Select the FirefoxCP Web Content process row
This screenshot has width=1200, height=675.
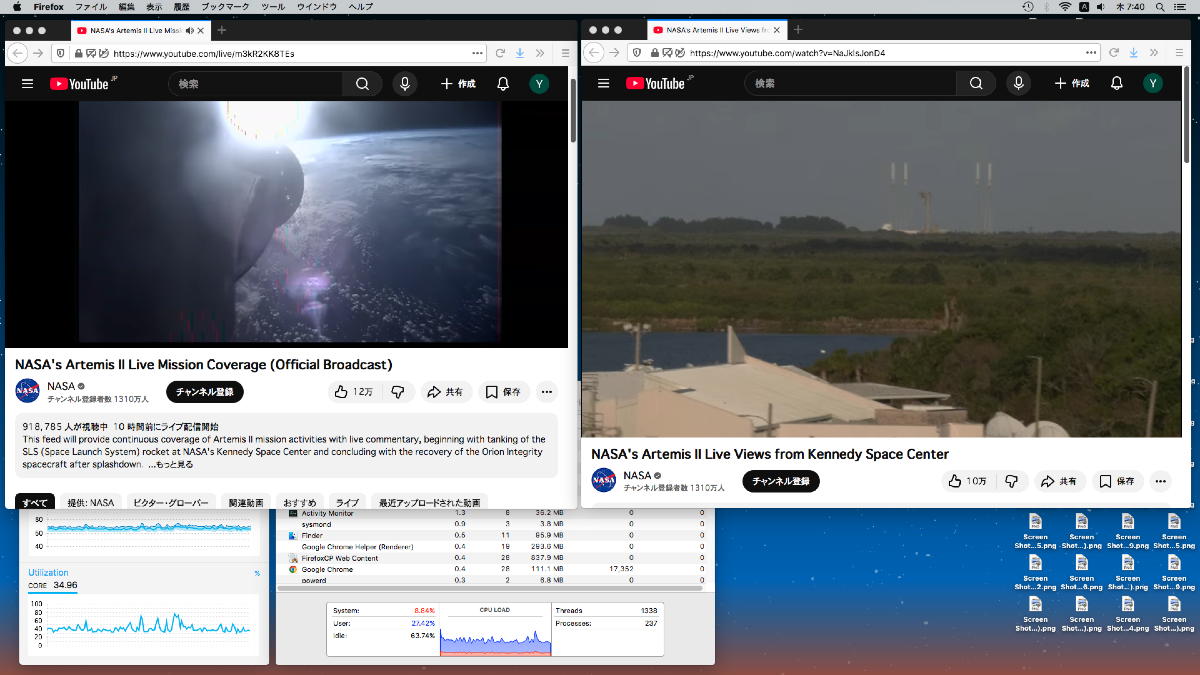[494, 558]
